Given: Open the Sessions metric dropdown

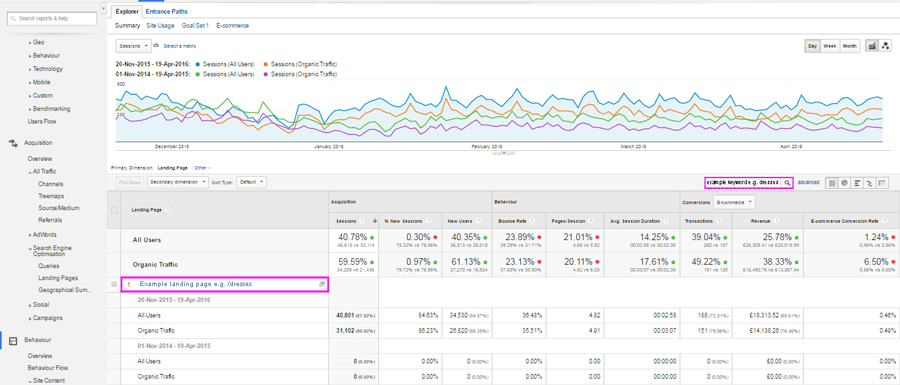Looking at the screenshot, I should coord(133,45).
